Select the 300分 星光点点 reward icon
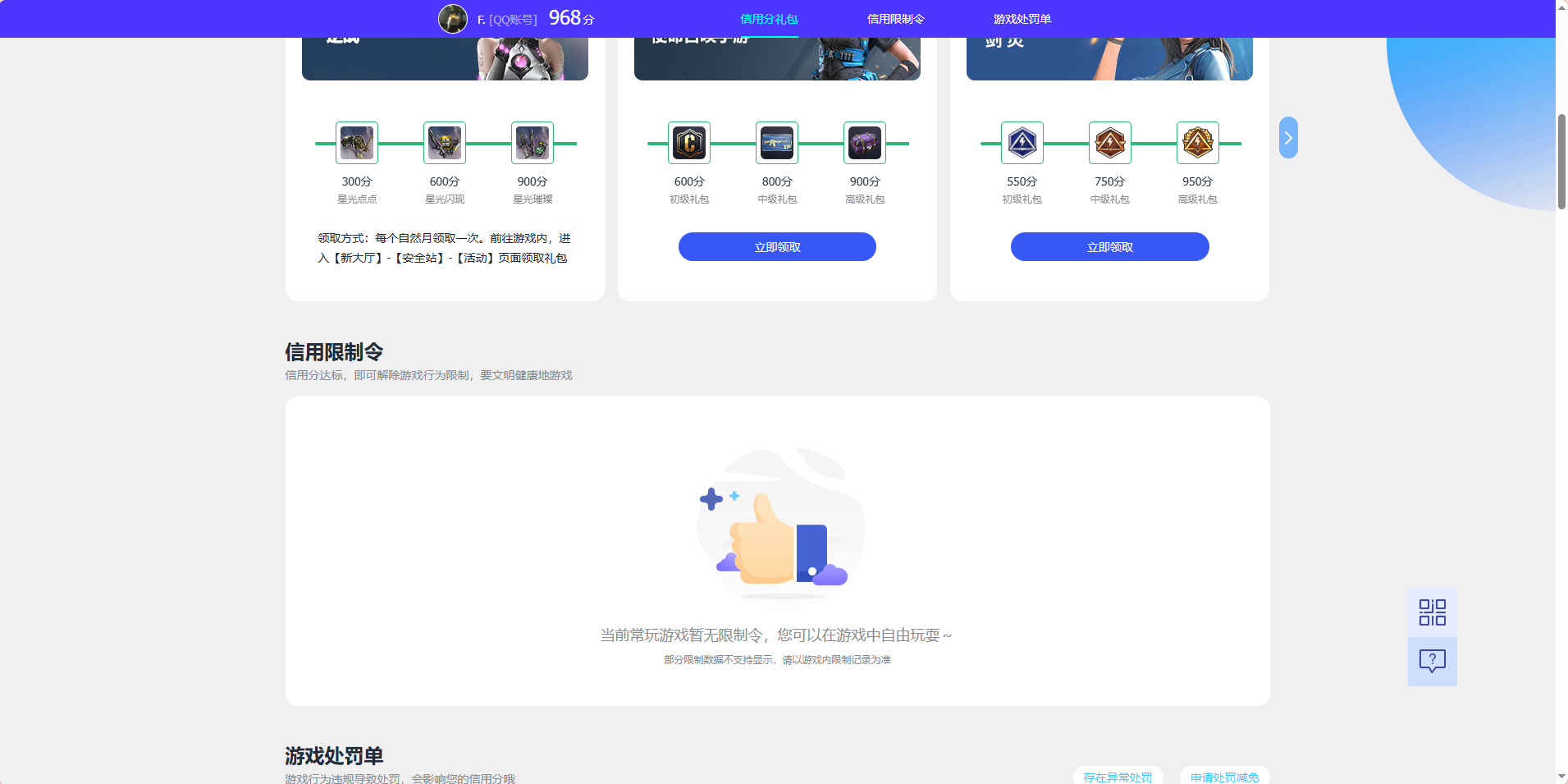Image resolution: width=1568 pixels, height=784 pixels. 357,143
